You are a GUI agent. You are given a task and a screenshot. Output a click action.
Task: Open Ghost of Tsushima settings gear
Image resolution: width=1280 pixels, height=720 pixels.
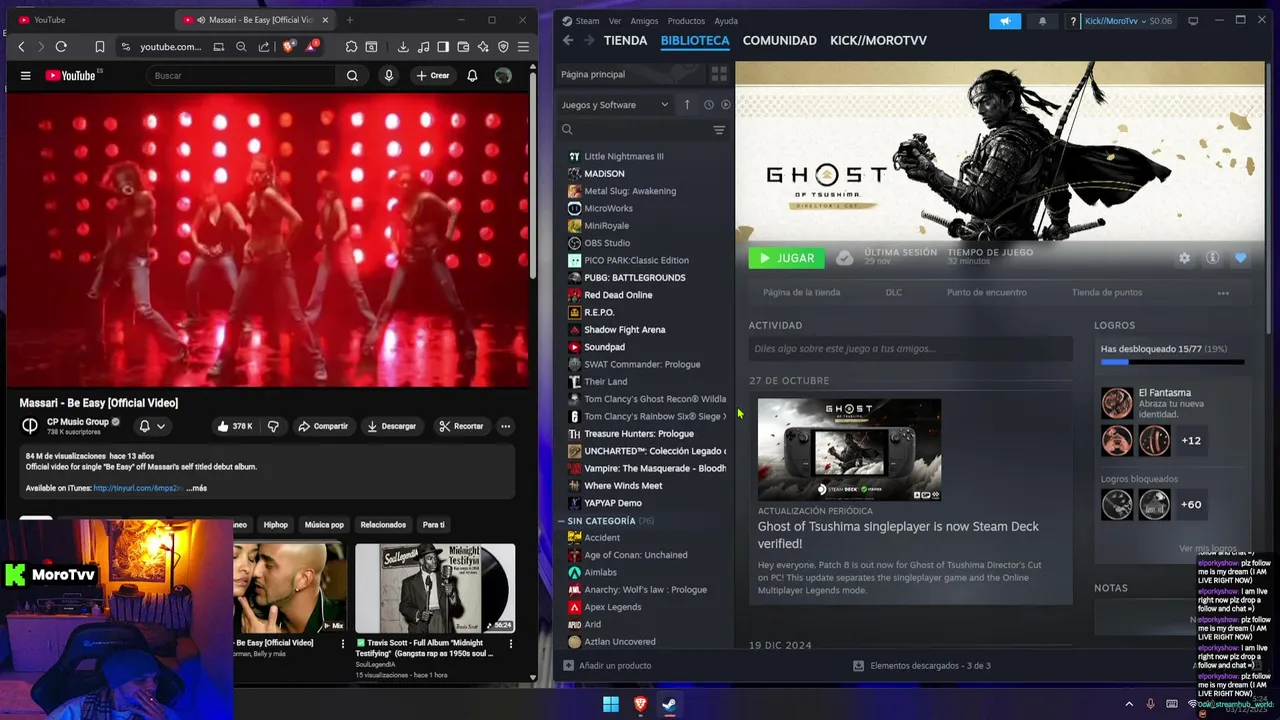tap(1185, 258)
